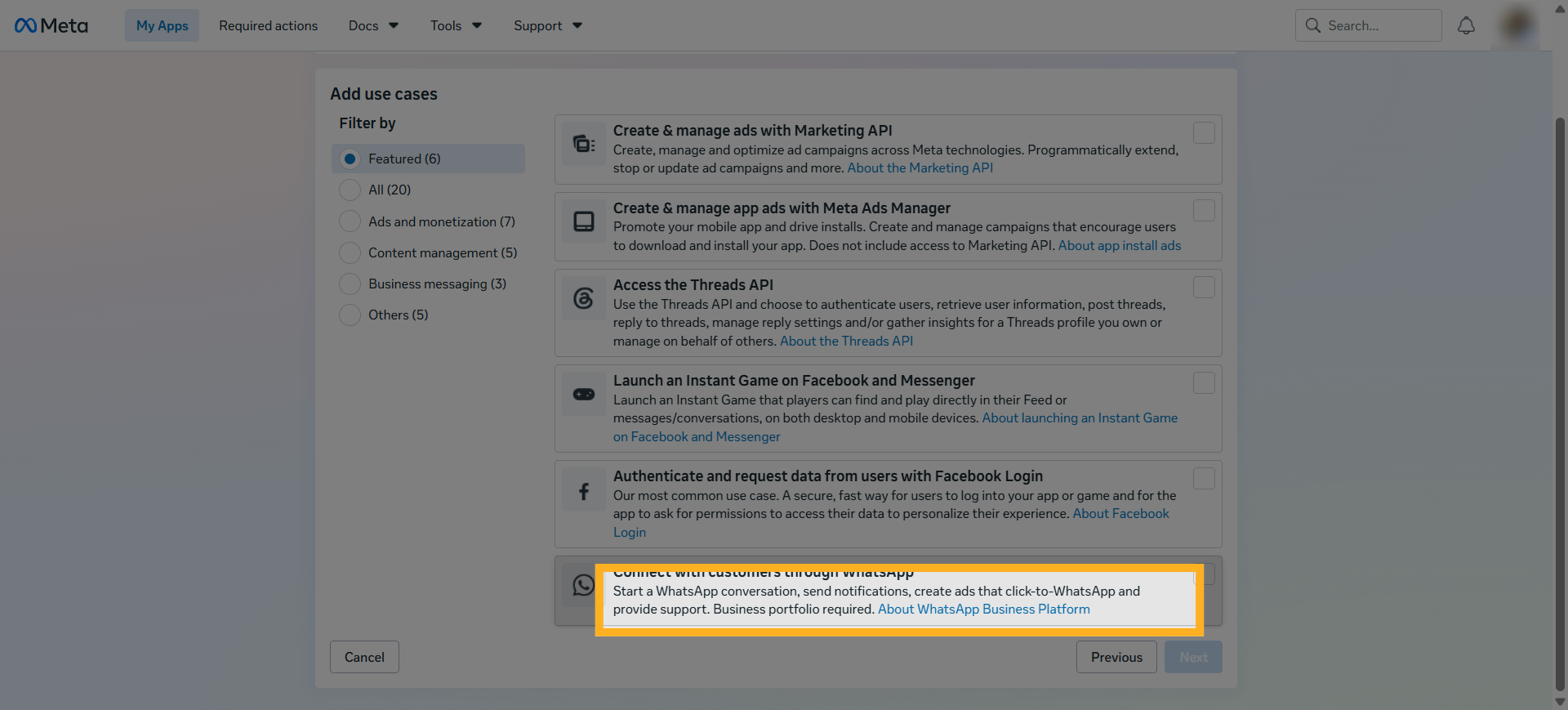
Task: Click the Search input field
Action: tap(1368, 25)
